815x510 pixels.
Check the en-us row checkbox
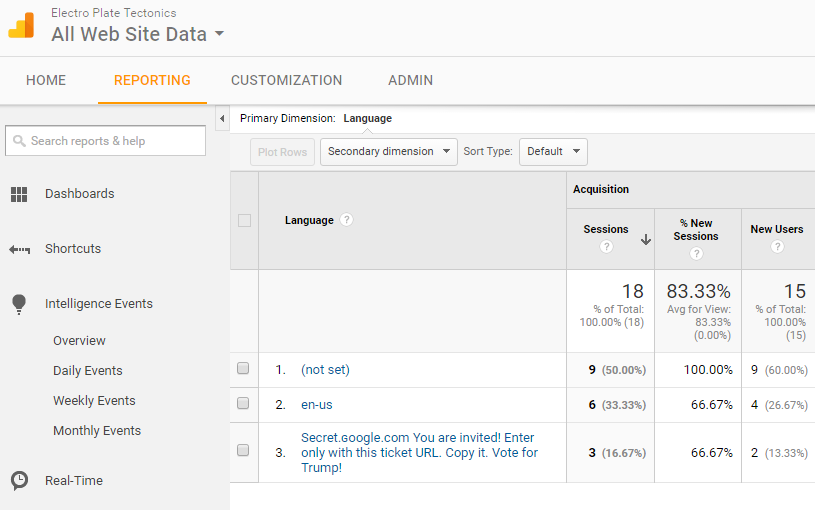(x=243, y=403)
